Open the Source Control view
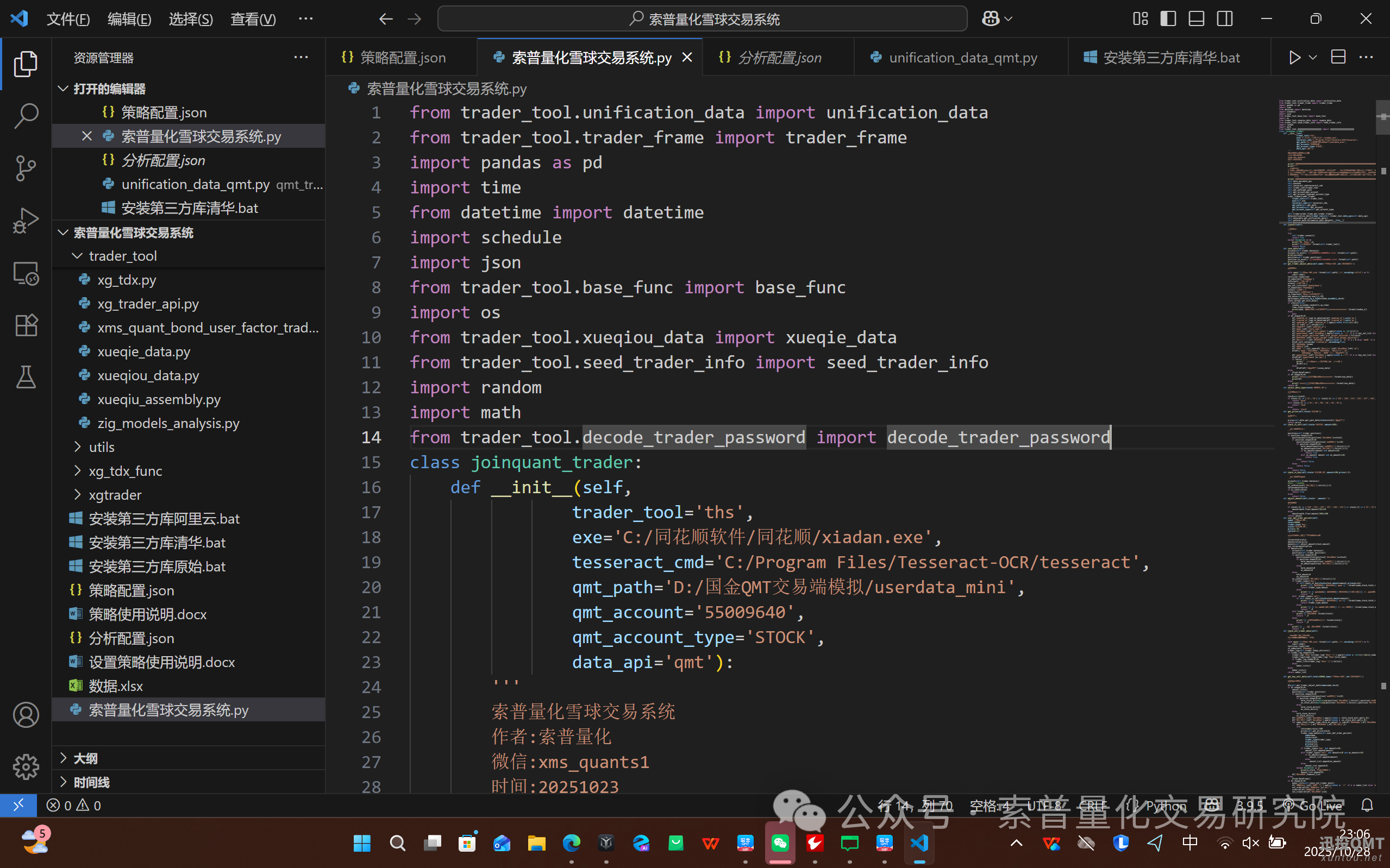 pyautogui.click(x=26, y=168)
